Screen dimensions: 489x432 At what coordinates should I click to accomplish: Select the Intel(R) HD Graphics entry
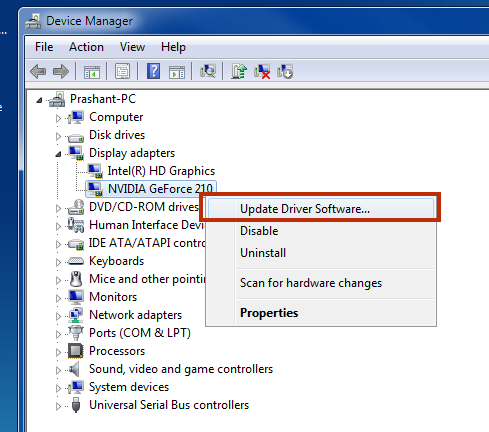point(161,171)
